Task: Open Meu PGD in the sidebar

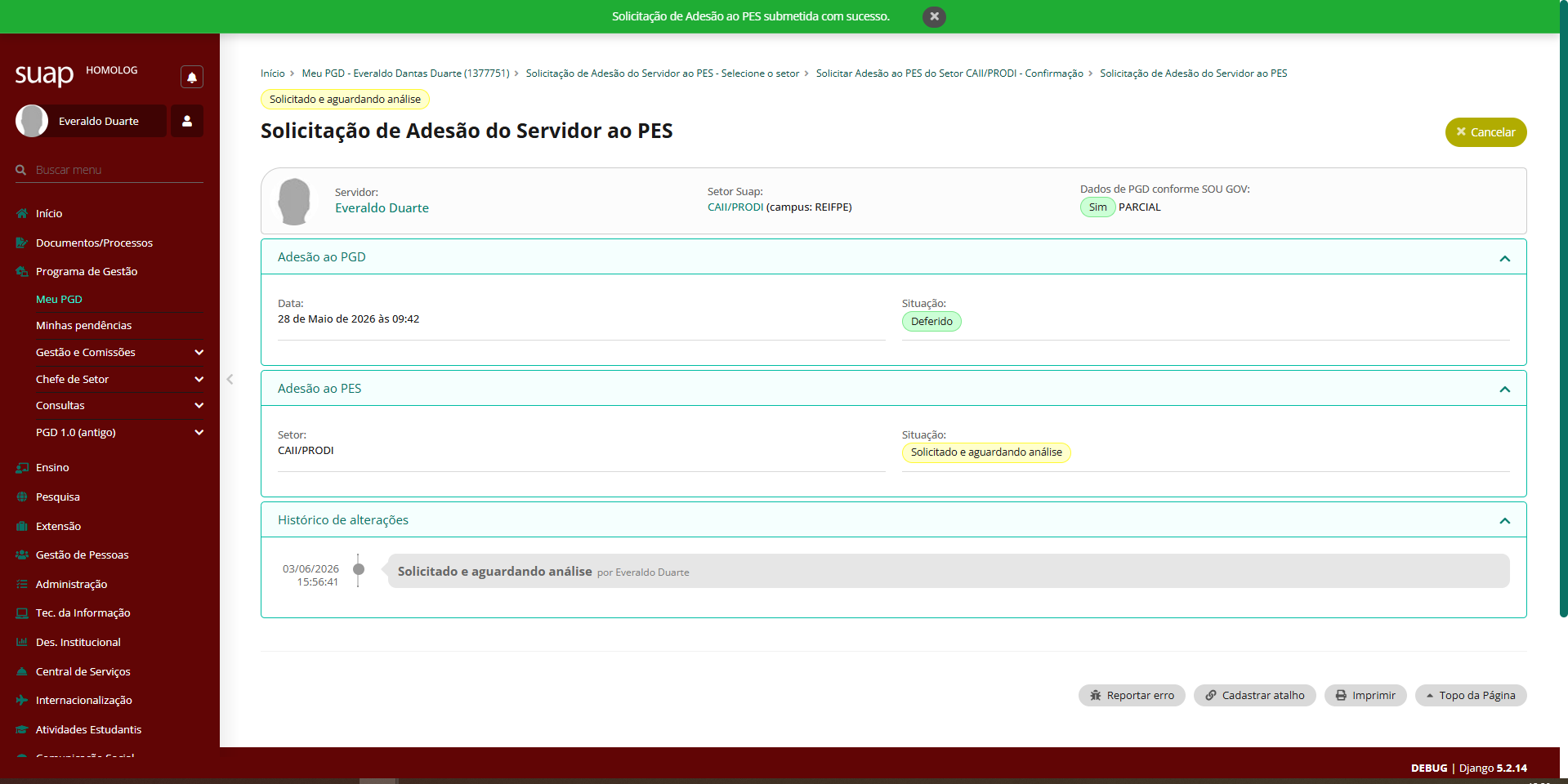Action: click(x=59, y=299)
